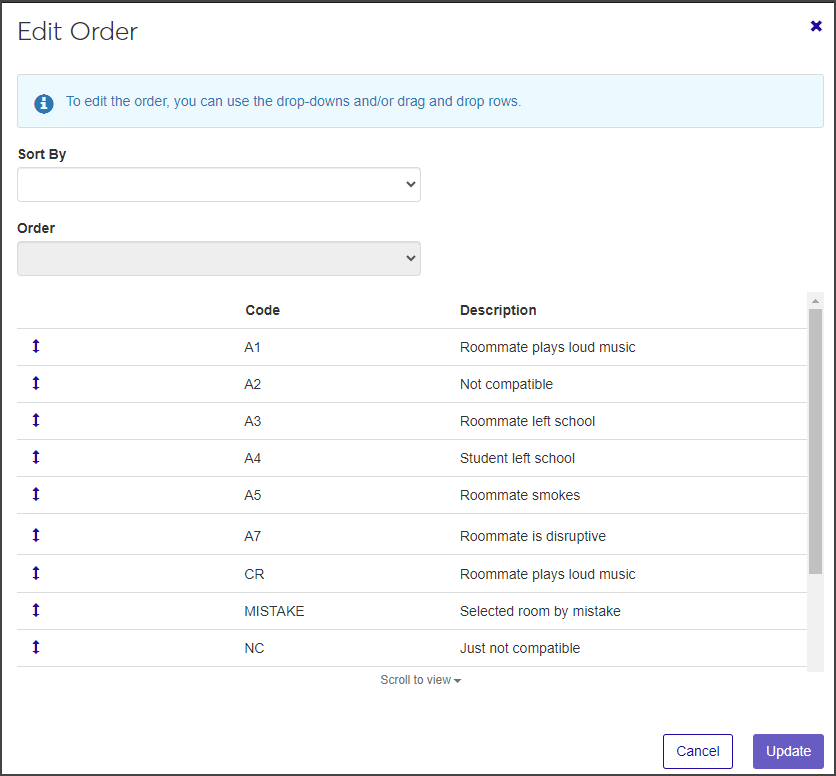The width and height of the screenshot is (836, 776).
Task: Close the Edit Order dialog
Action: 816,26
